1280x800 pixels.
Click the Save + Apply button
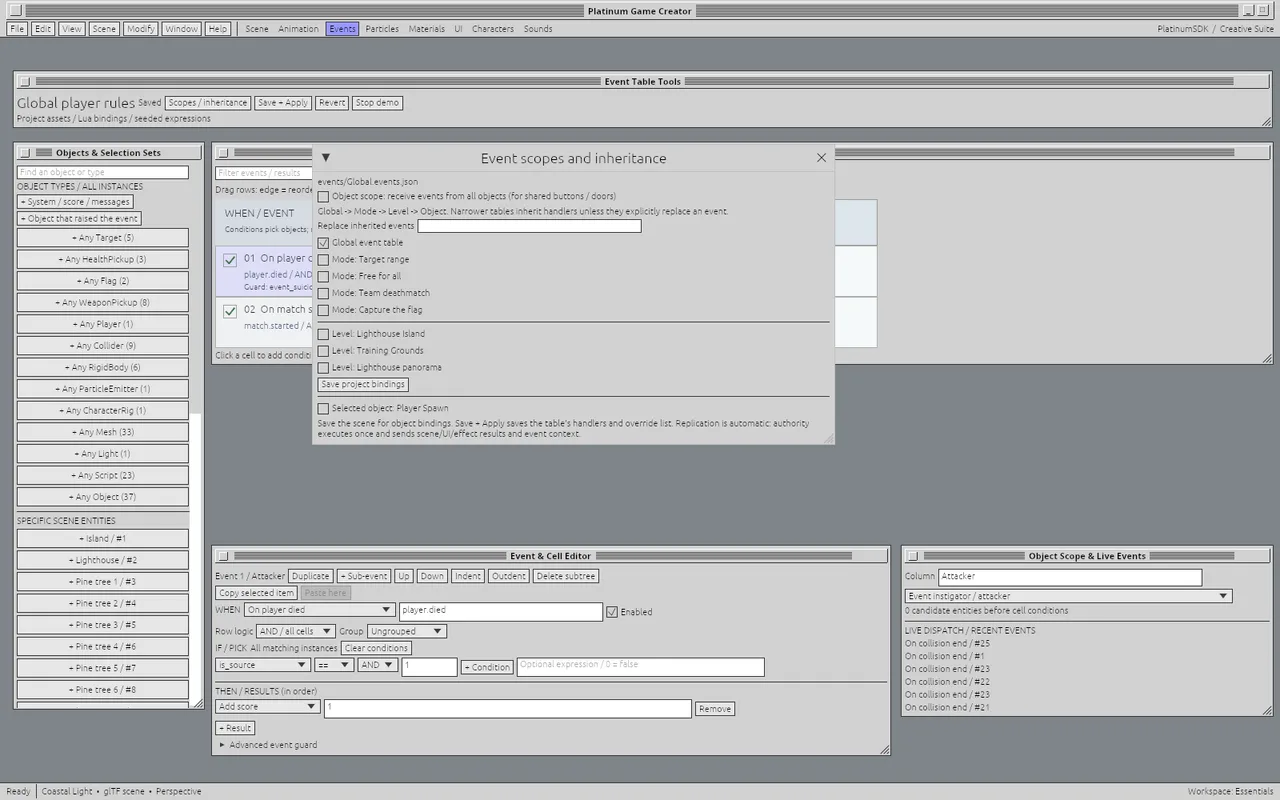(283, 103)
